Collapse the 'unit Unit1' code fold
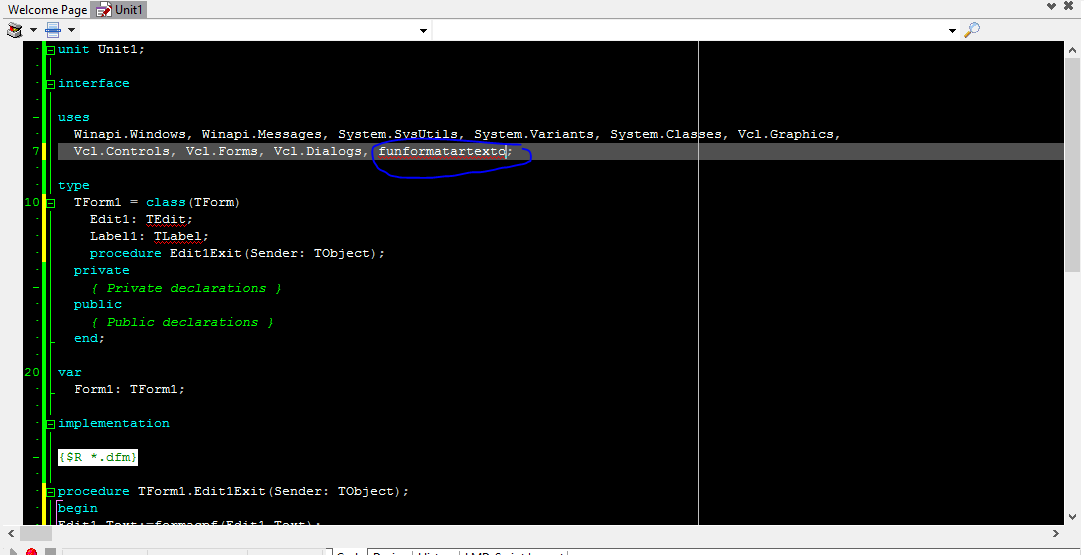The image size is (1084, 555). tap(50, 50)
